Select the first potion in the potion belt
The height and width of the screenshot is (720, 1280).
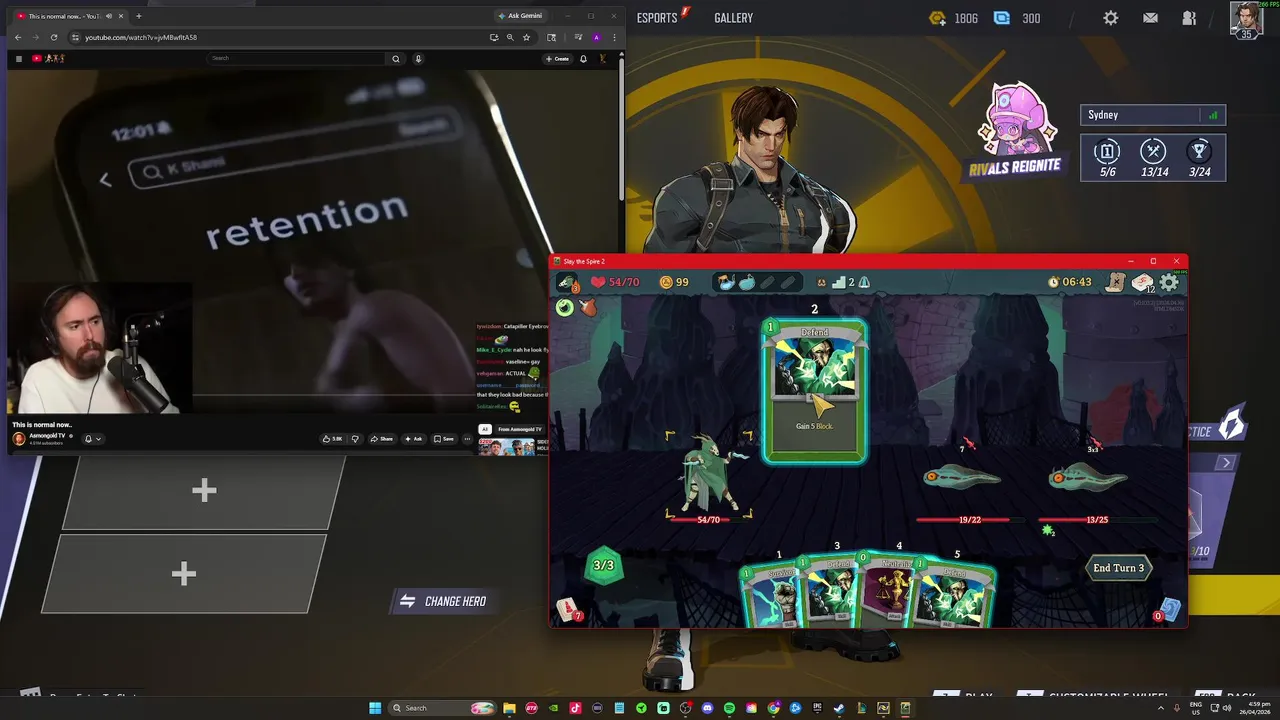click(727, 283)
